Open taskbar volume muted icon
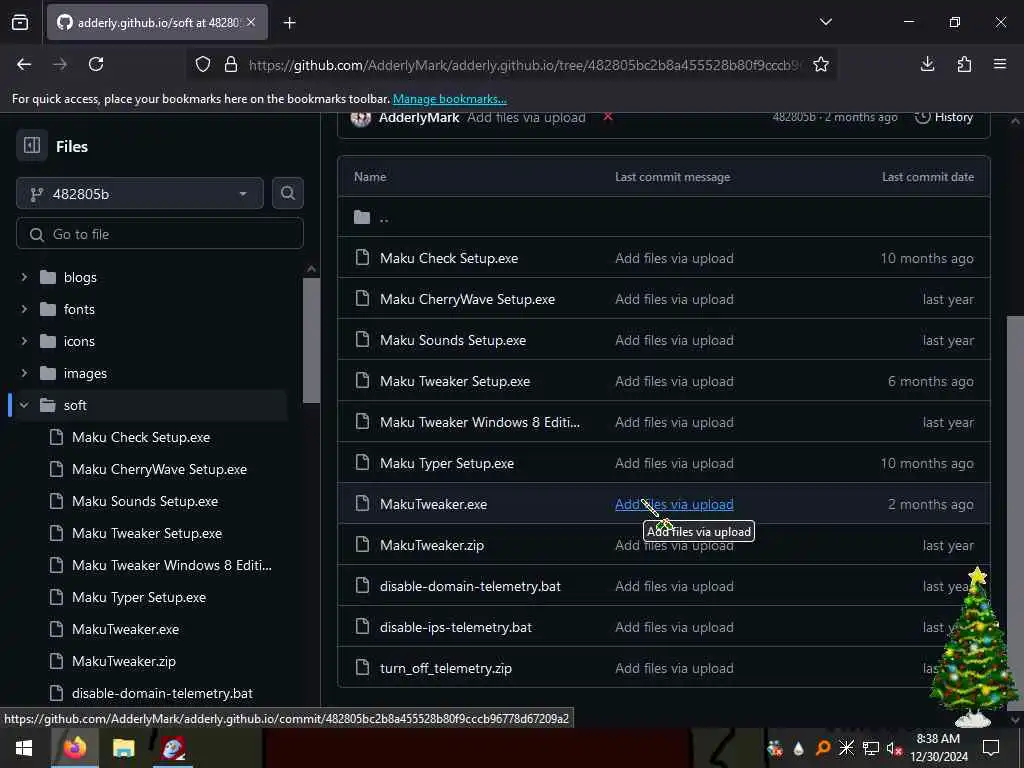 click(893, 748)
